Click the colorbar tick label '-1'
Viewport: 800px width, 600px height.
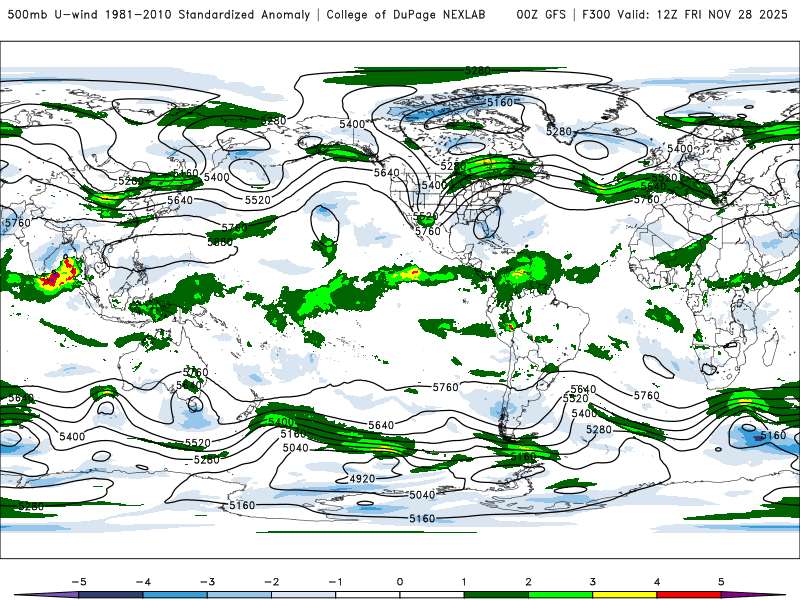coord(336,582)
